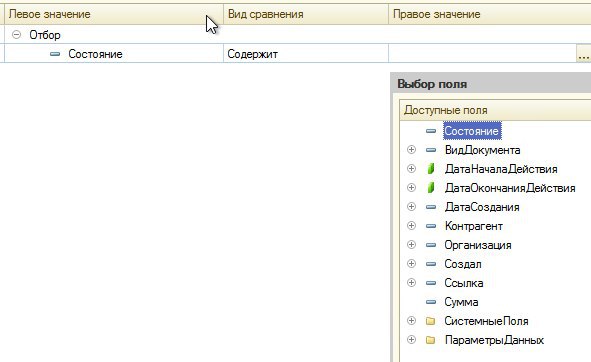Expand the Ссылка field
Screen dimensions: 591x362
[411, 282]
